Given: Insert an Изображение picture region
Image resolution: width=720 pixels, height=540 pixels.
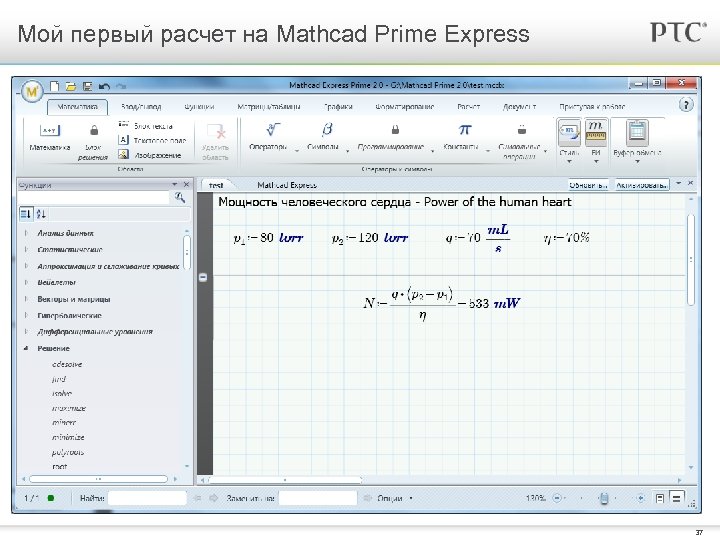Looking at the screenshot, I should click(x=149, y=155).
